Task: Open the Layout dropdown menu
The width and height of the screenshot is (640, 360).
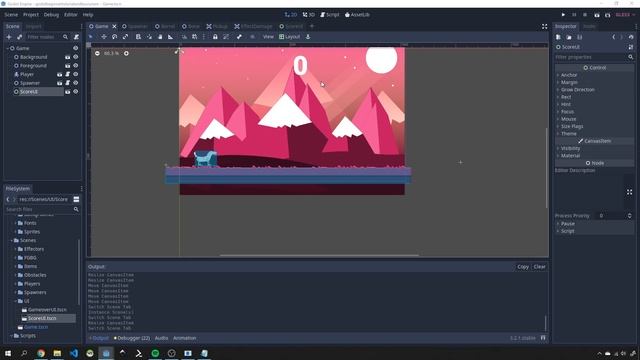Action: (x=289, y=37)
